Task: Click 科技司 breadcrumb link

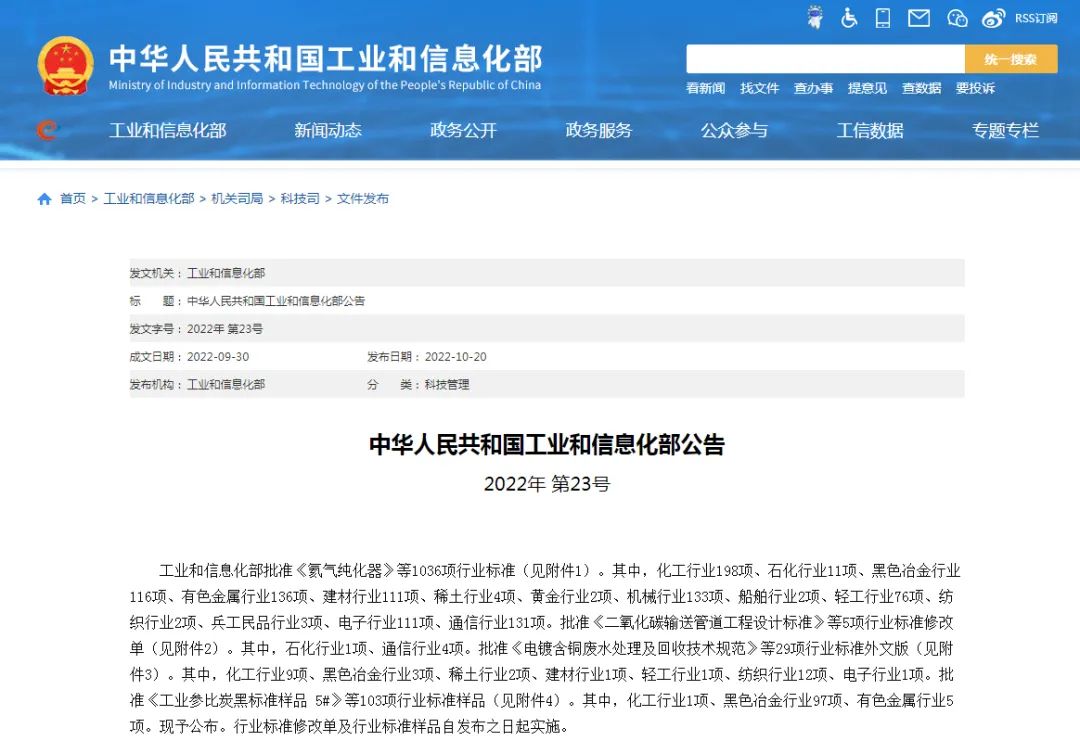Action: [300, 198]
